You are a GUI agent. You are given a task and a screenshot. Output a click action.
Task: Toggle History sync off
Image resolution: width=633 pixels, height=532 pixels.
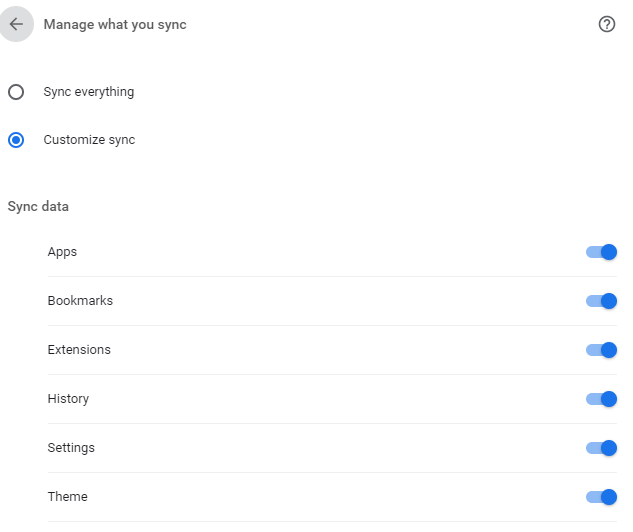(601, 399)
